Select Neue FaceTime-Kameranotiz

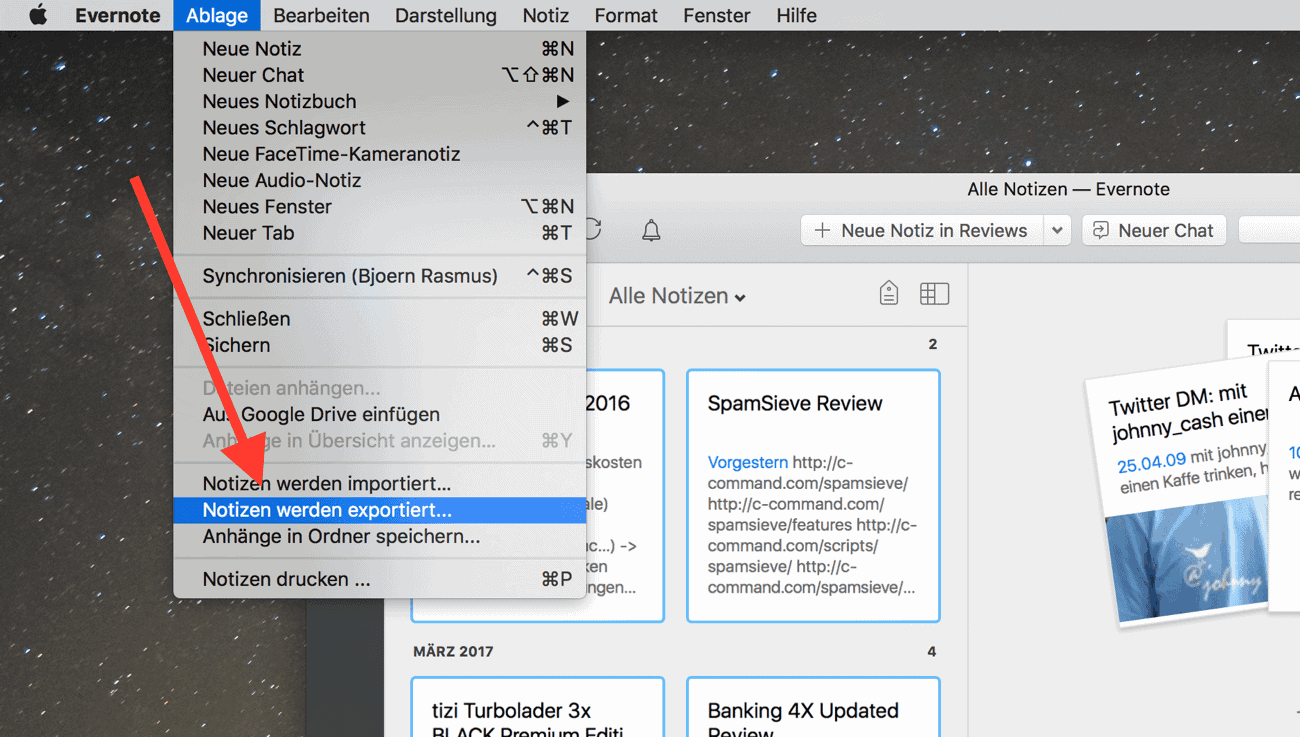[x=380, y=154]
